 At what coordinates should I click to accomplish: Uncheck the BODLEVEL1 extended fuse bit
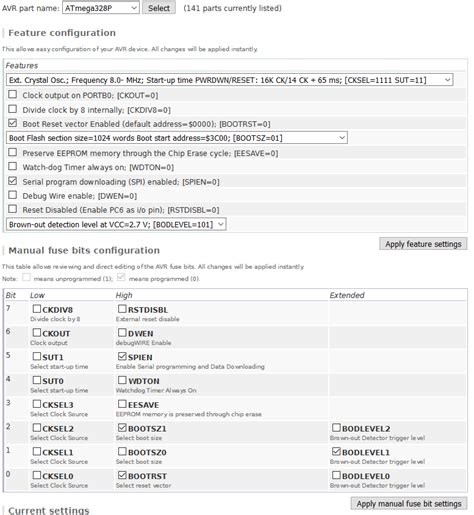tap(336, 451)
